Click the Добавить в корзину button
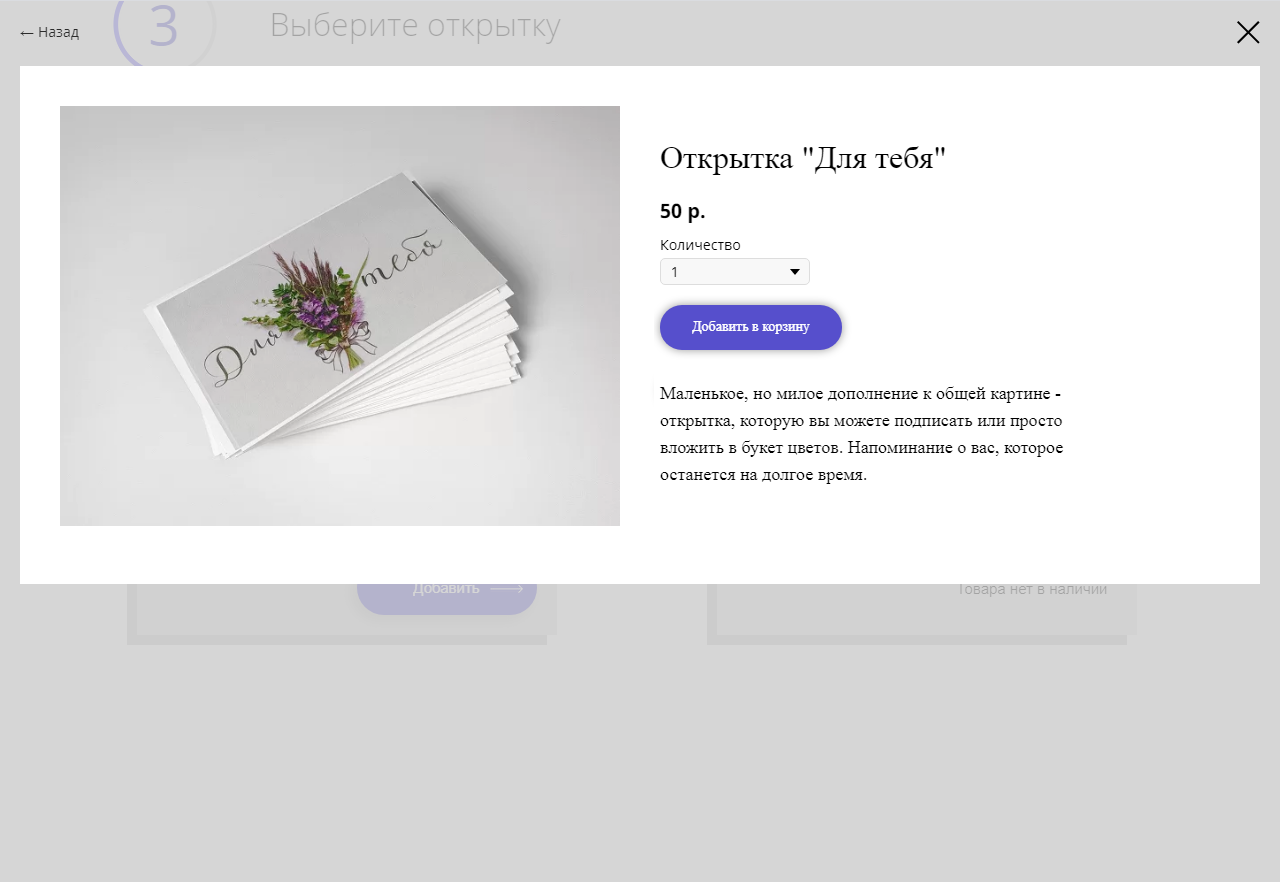Viewport: 1280px width, 882px height. tap(751, 327)
